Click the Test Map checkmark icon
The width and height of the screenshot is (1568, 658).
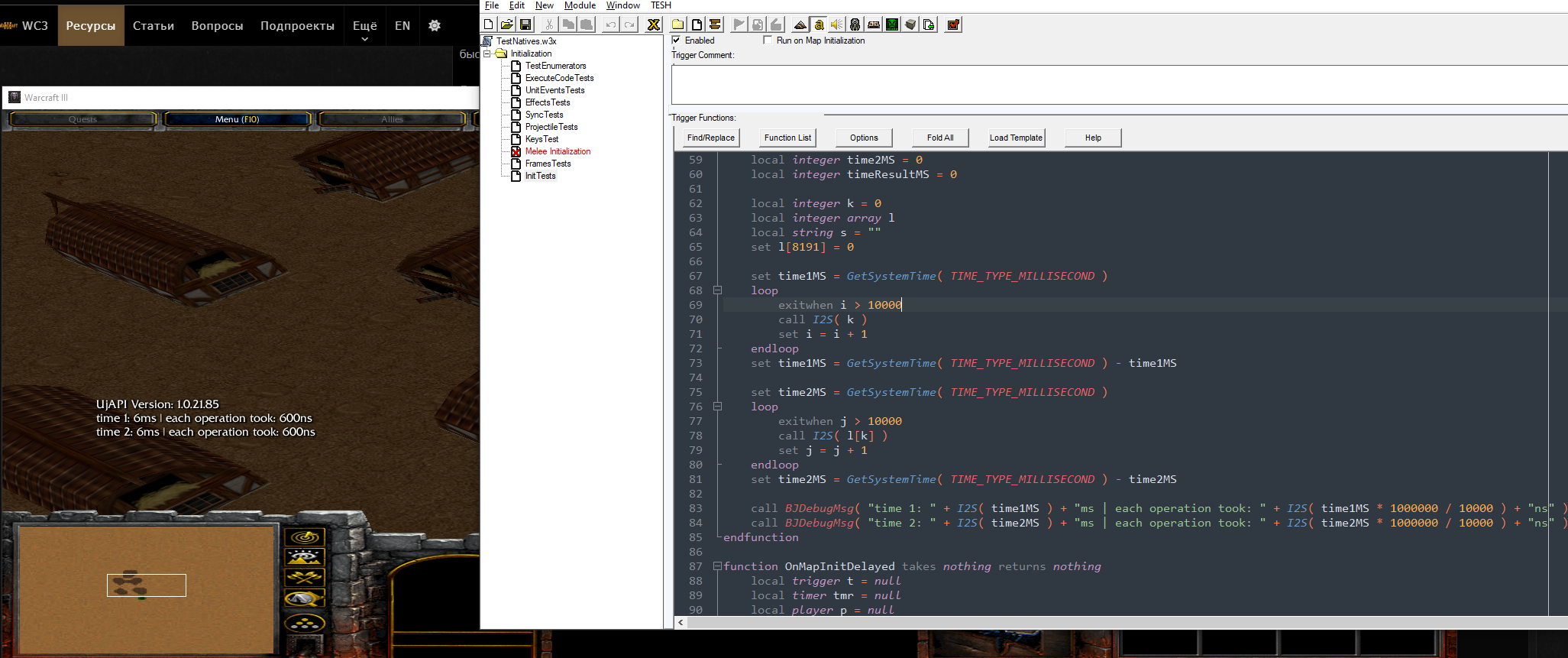tap(953, 24)
